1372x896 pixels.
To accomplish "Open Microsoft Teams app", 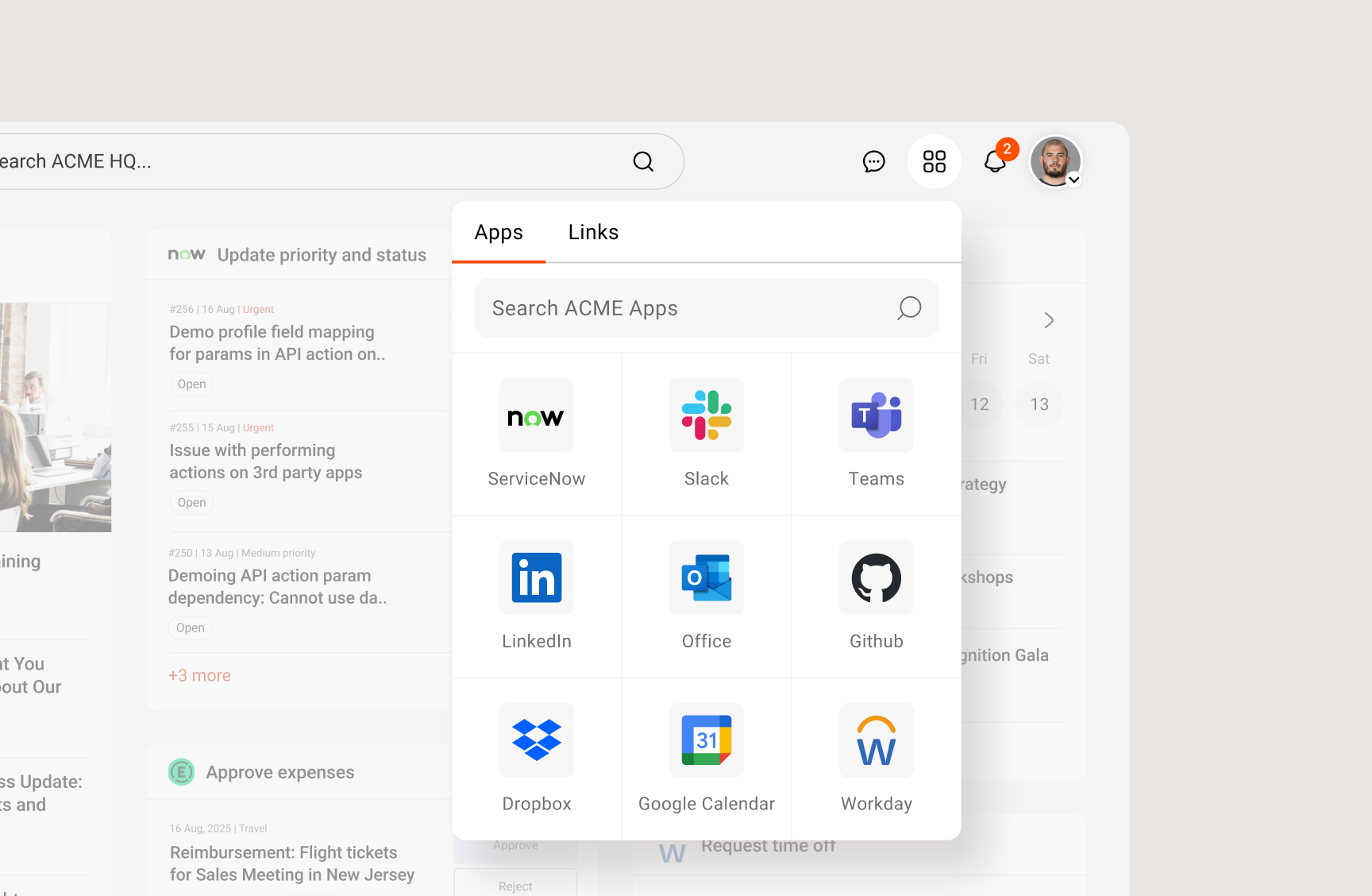I will pos(876,434).
